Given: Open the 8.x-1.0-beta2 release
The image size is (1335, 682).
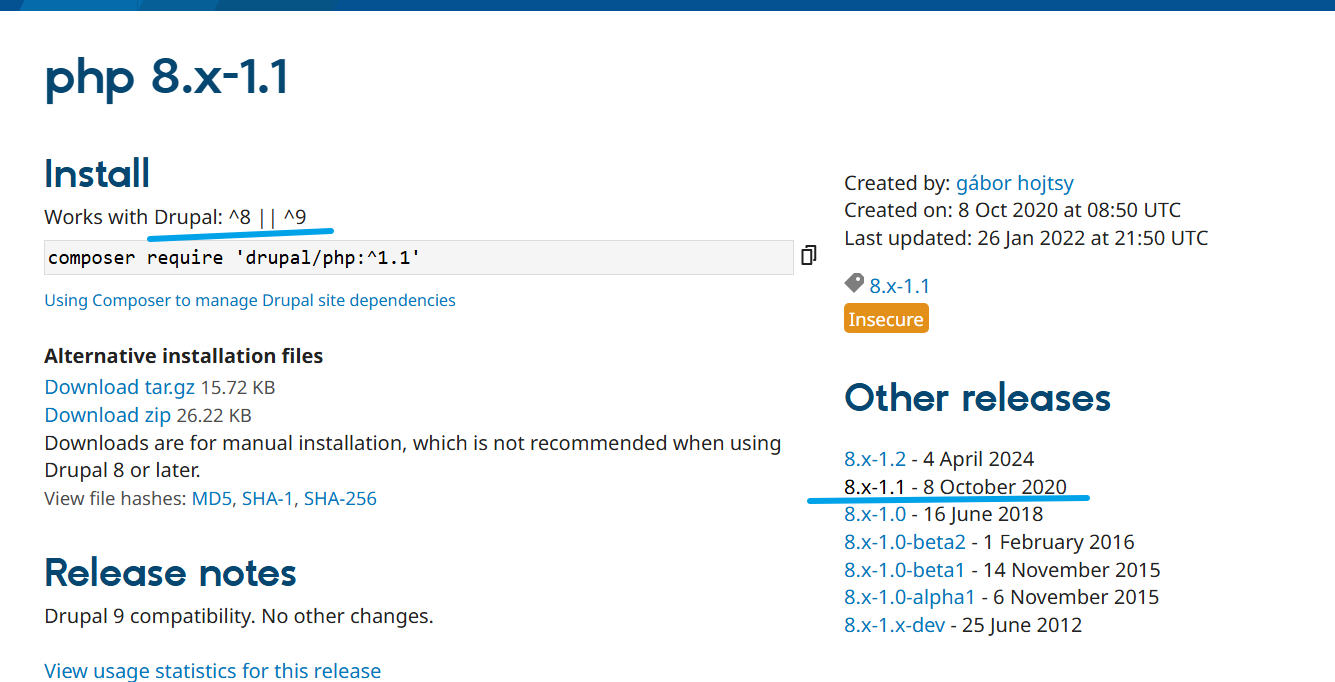Looking at the screenshot, I should (x=905, y=542).
